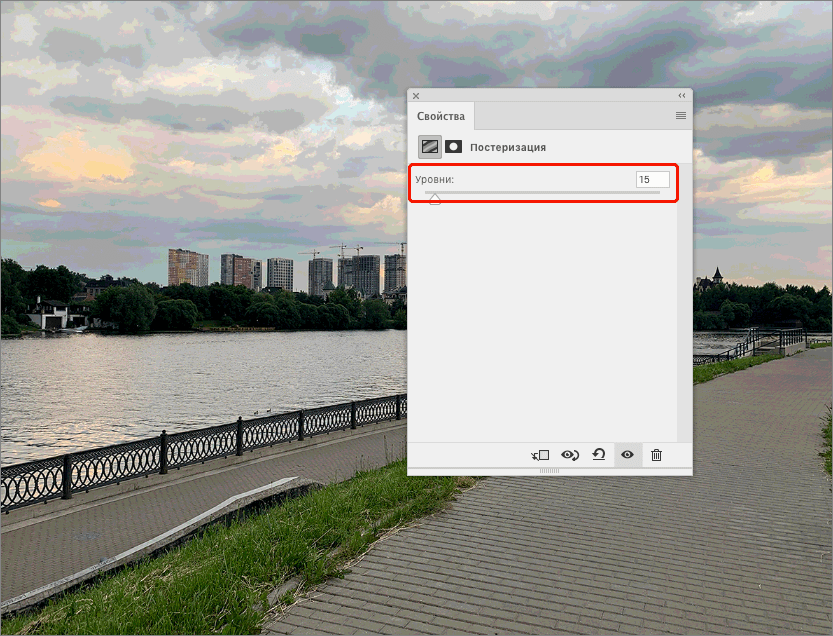Screen dimensions: 833x636
Task: Select the Posterize adjustment icon
Action: click(429, 146)
